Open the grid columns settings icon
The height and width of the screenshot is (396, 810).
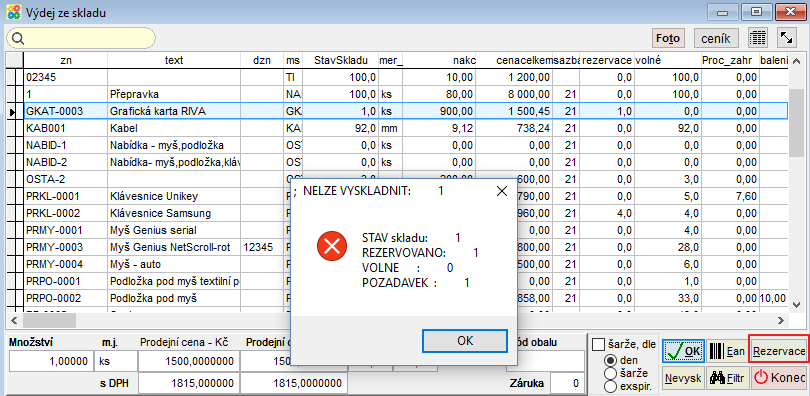[757, 38]
